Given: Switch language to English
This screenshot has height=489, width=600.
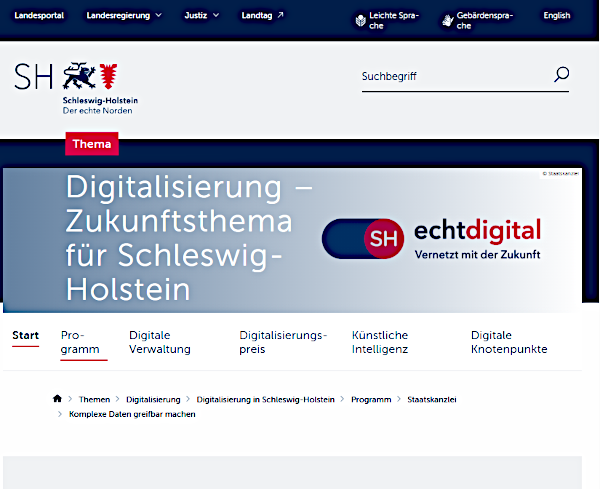Looking at the screenshot, I should (557, 15).
